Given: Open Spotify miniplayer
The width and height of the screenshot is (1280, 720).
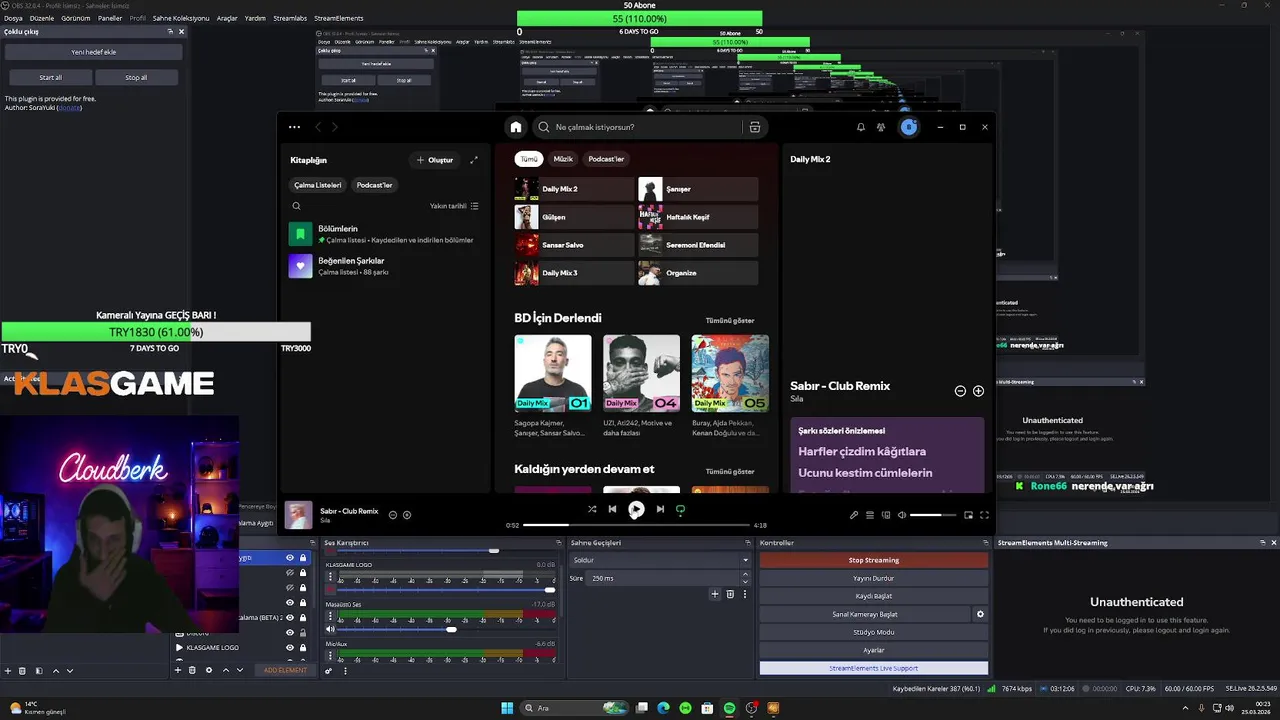Looking at the screenshot, I should (x=968, y=515).
